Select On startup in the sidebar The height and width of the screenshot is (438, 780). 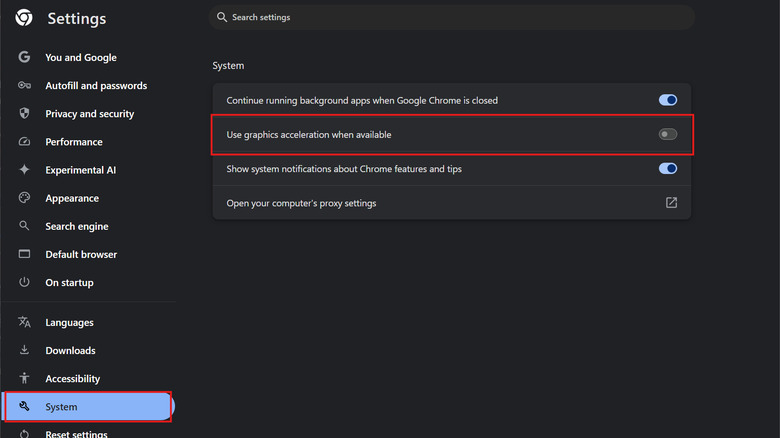tap(69, 282)
